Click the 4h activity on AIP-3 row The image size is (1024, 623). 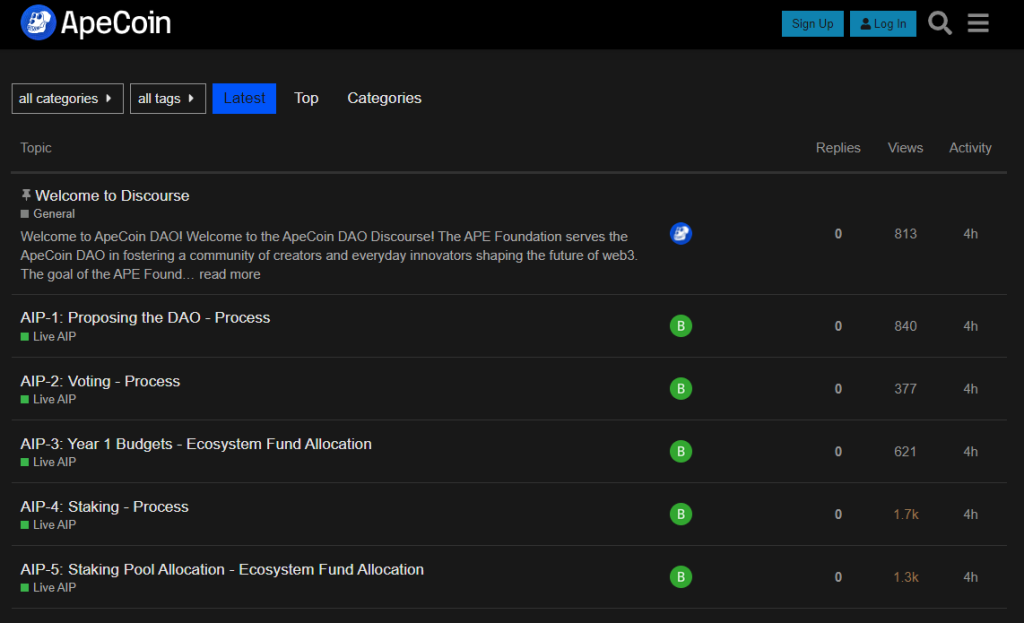pos(970,451)
